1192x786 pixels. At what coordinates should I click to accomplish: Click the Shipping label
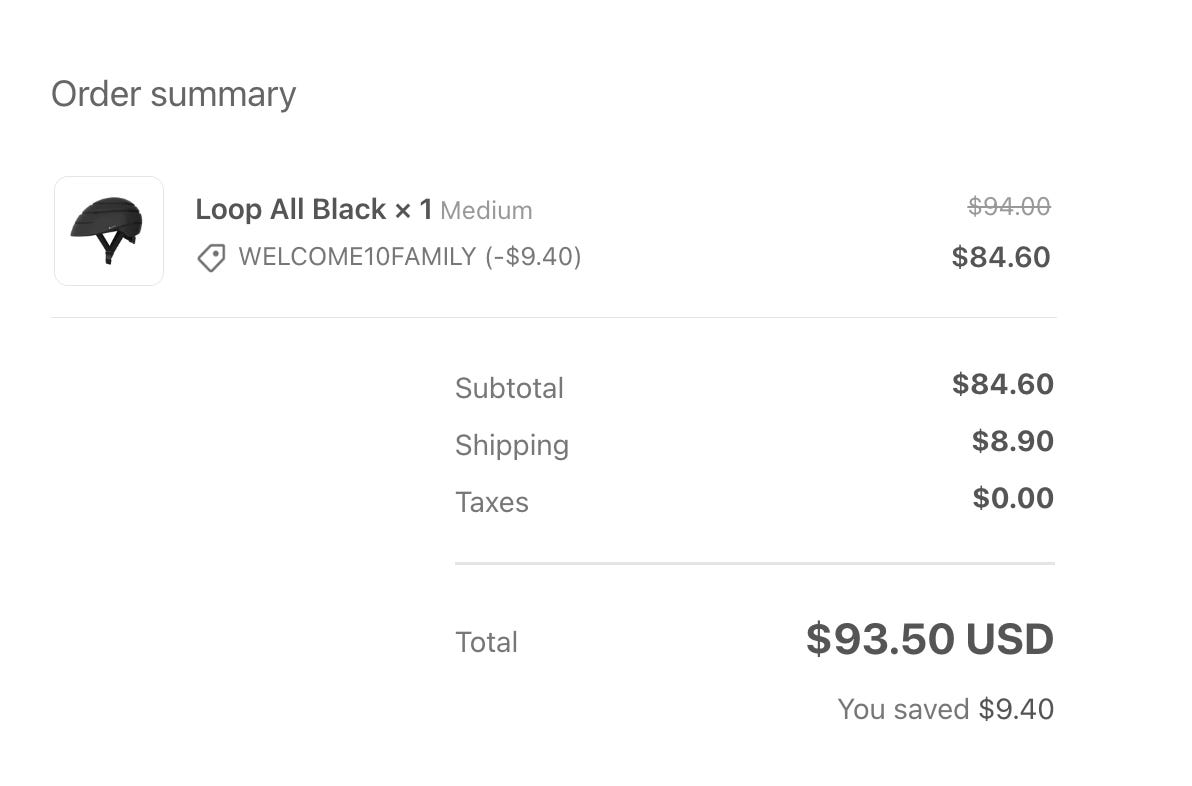[x=511, y=445]
